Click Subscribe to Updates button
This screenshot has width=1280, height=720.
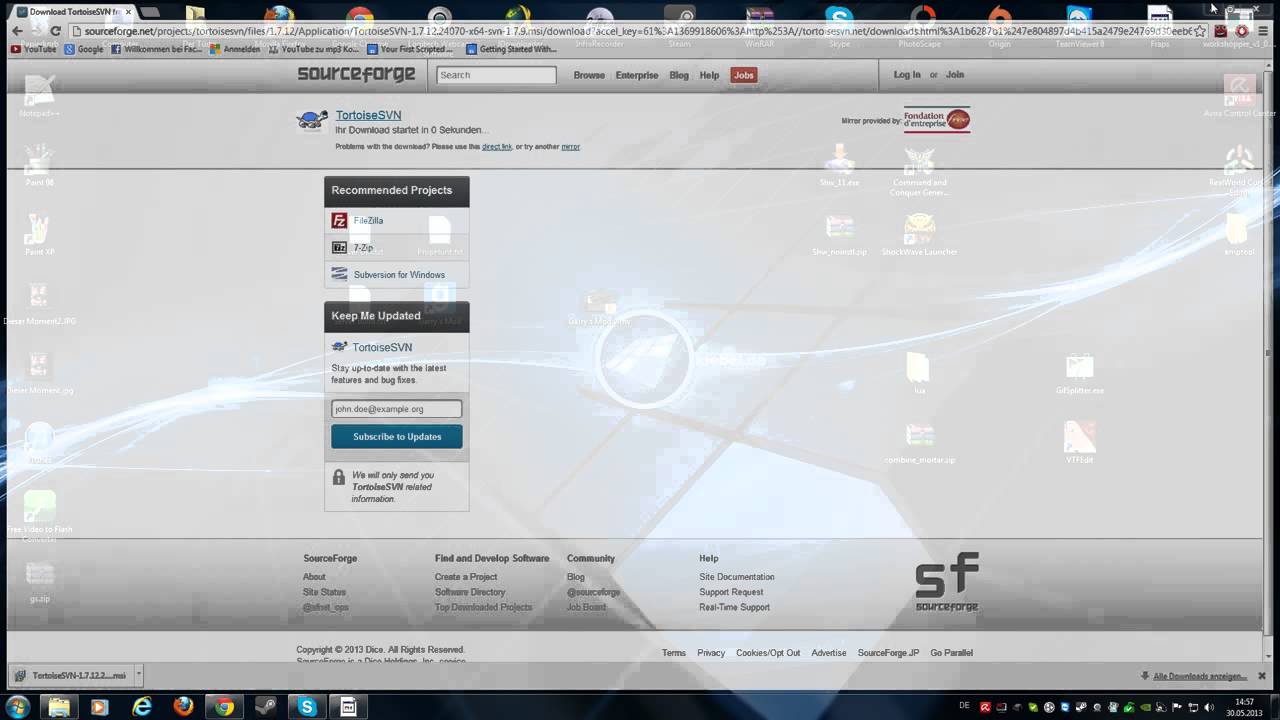point(397,436)
